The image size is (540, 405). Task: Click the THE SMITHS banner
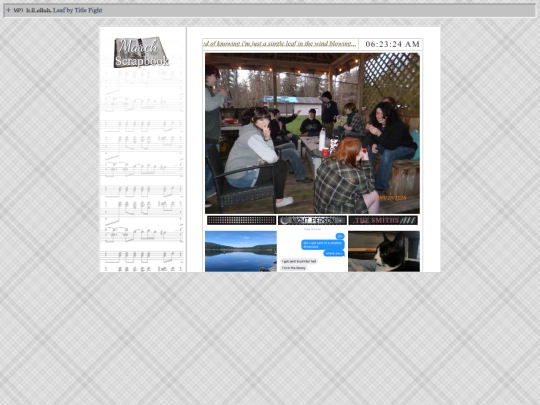[383, 220]
